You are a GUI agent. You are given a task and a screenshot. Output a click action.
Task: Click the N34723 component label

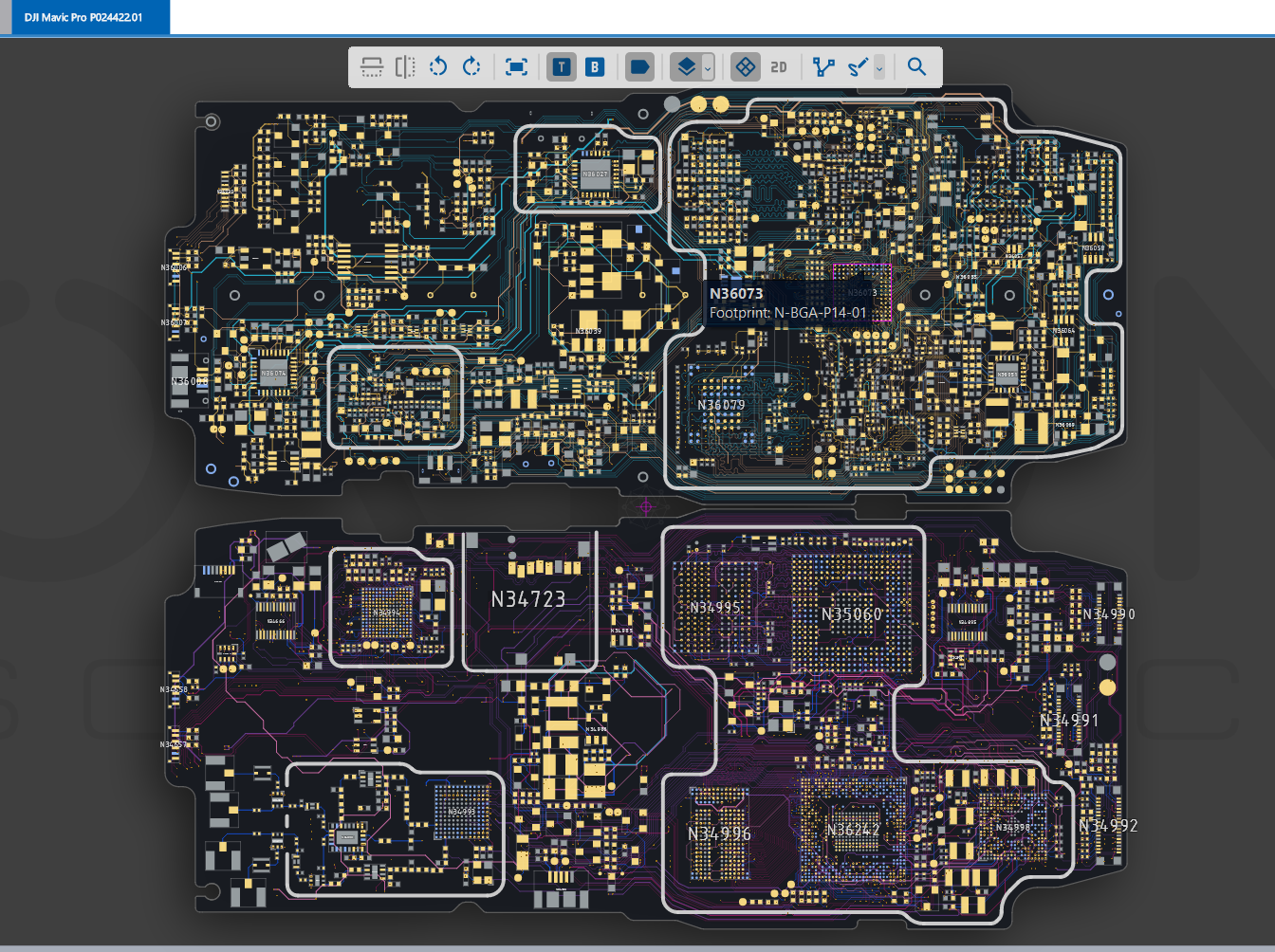pyautogui.click(x=527, y=599)
